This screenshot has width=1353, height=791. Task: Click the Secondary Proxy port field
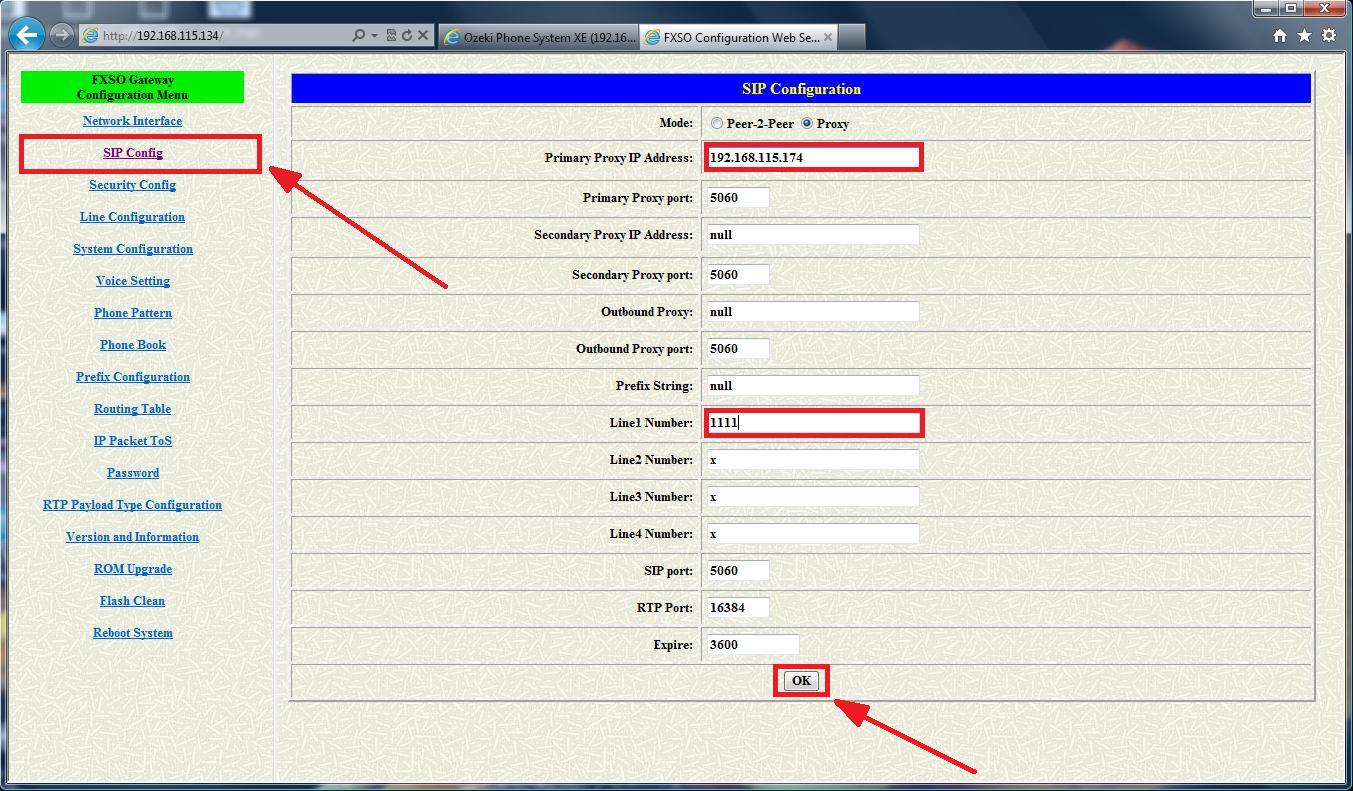tap(737, 274)
